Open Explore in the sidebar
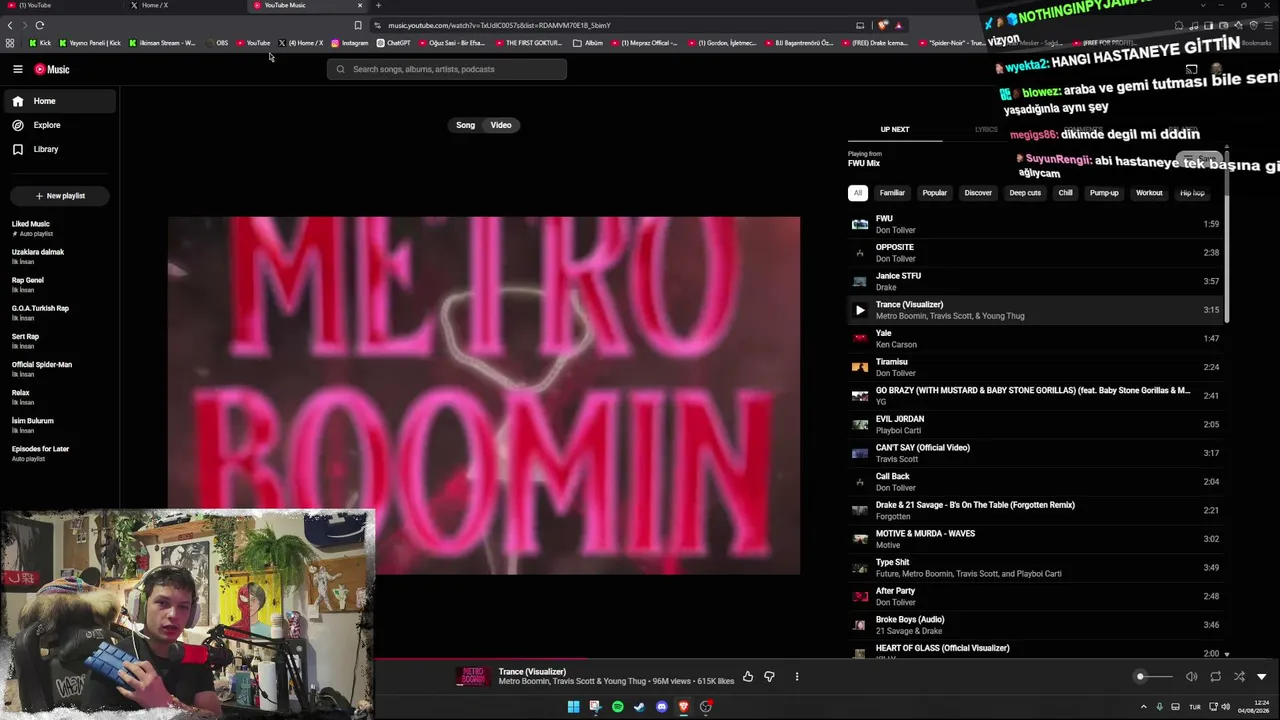Viewport: 1280px width, 720px height. coord(60,125)
